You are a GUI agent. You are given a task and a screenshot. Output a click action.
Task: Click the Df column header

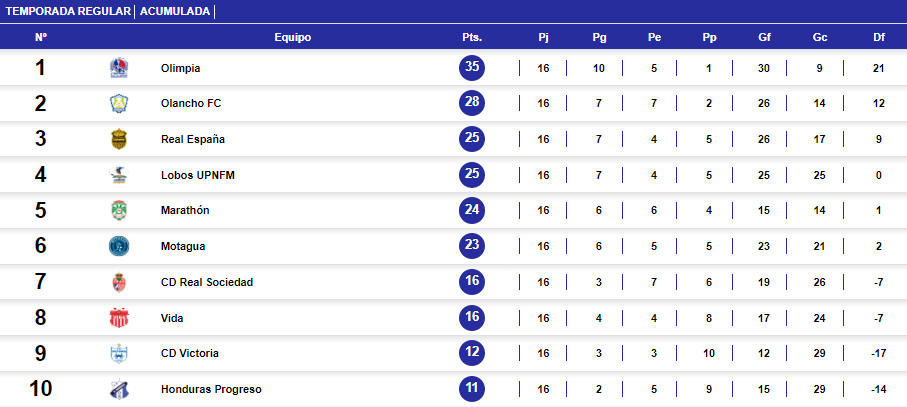[879, 37]
